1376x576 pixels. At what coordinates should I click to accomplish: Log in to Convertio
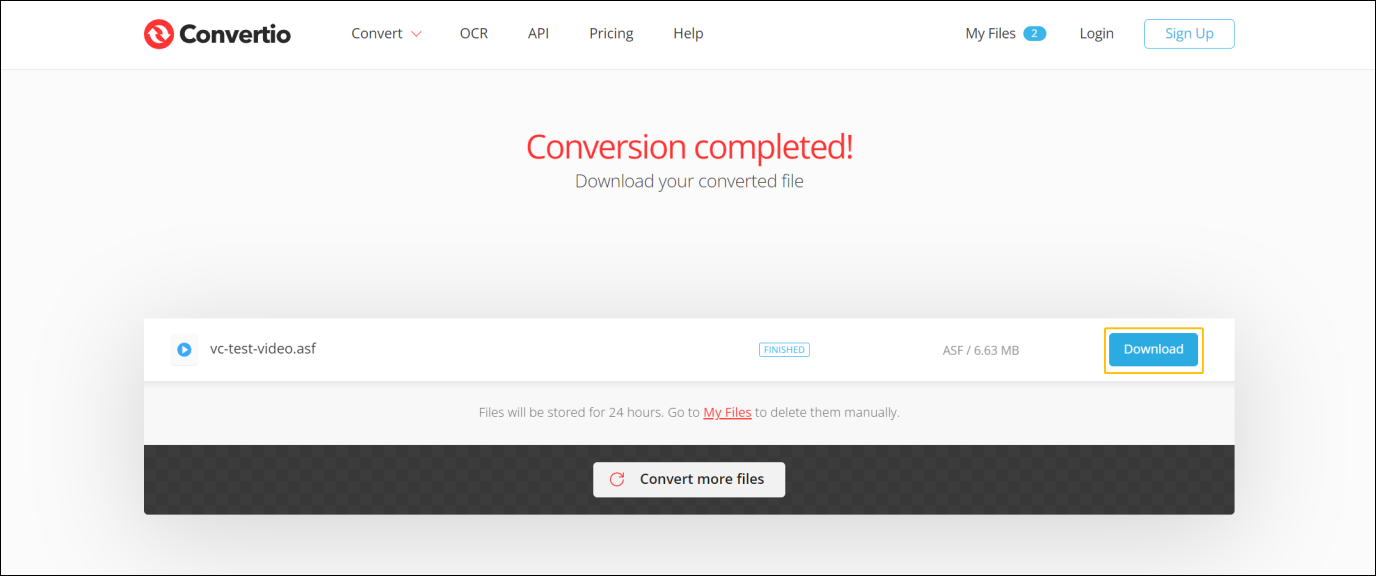(x=1096, y=32)
